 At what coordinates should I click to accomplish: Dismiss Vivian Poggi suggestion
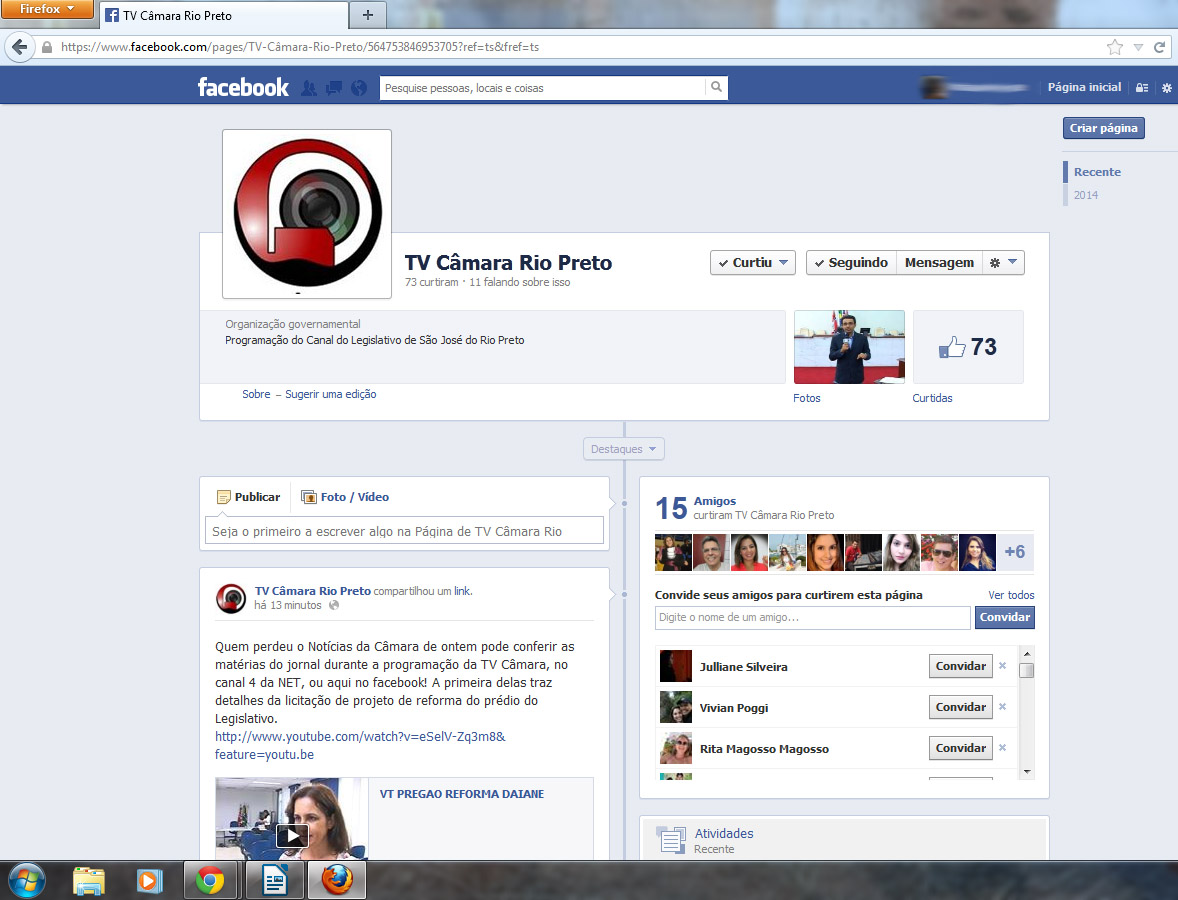[x=1002, y=707]
